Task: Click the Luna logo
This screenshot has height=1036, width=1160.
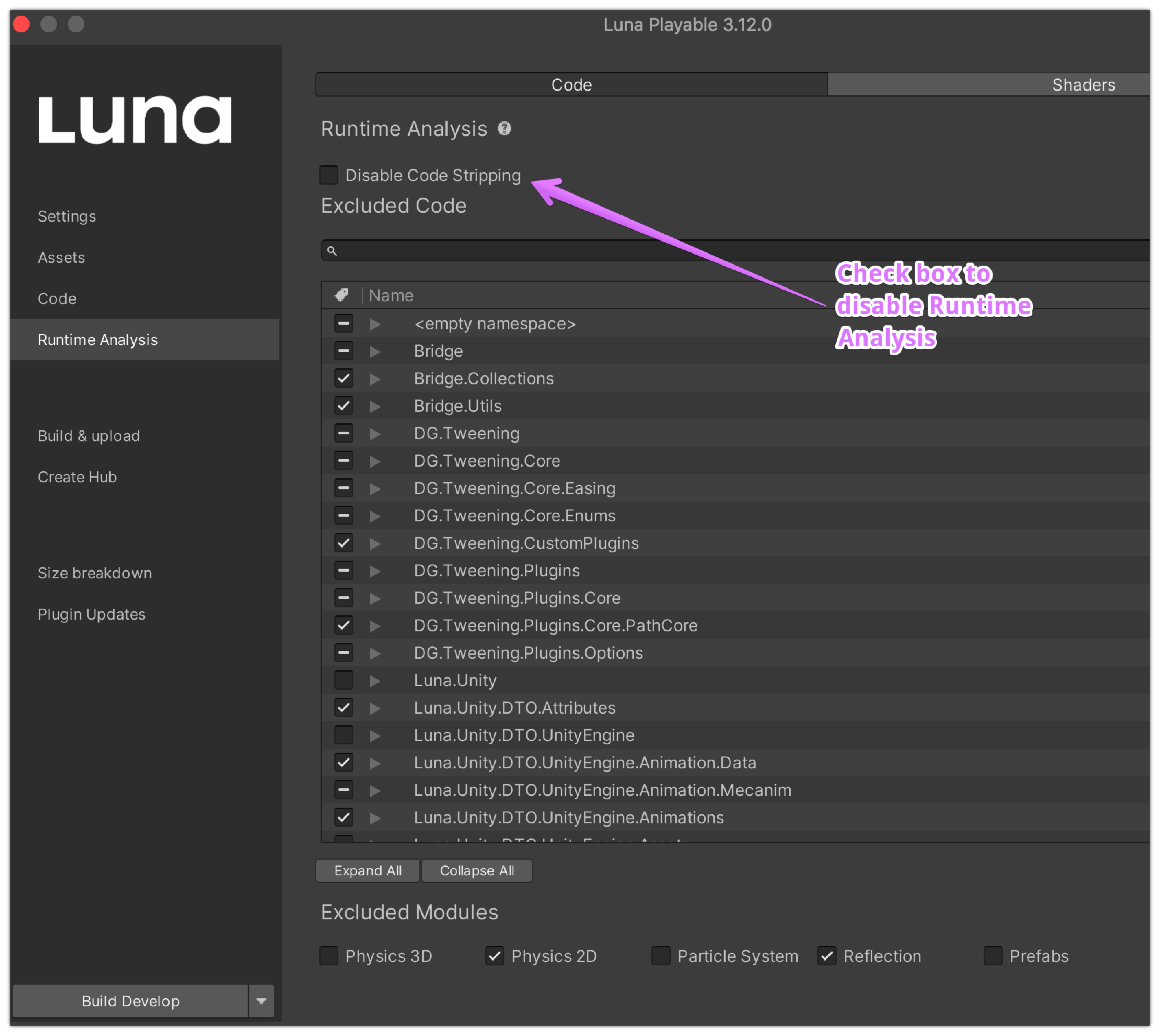Action: (x=135, y=119)
